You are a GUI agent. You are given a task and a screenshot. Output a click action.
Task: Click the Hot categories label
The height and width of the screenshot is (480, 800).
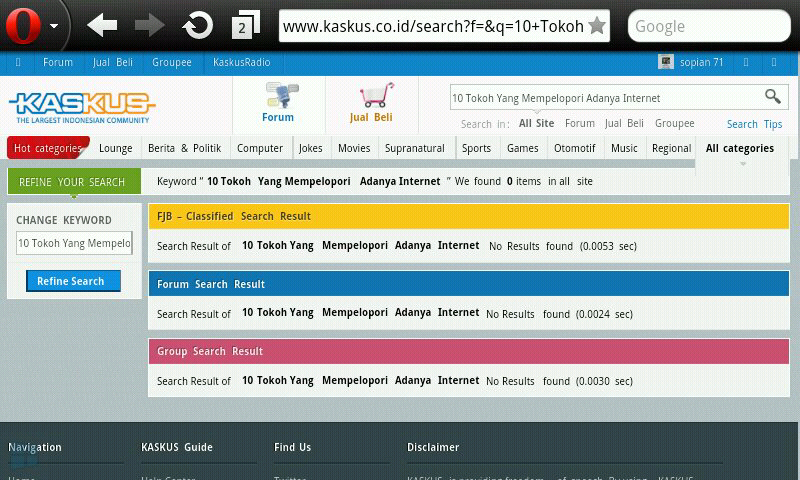click(48, 148)
